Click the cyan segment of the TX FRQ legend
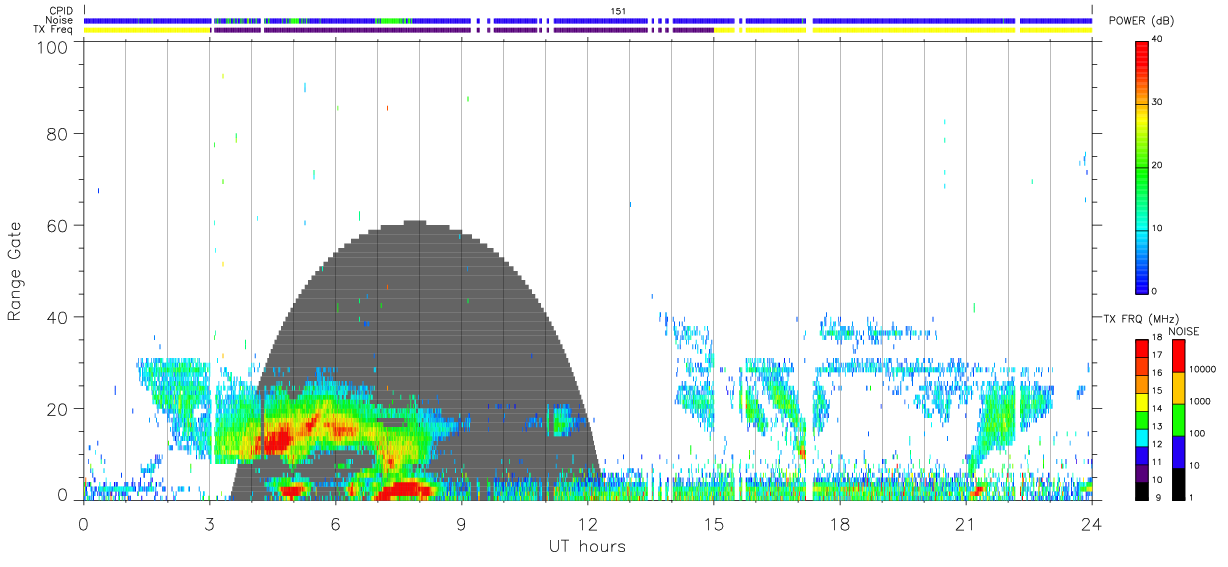This screenshot has width=1228, height=567. (1143, 437)
